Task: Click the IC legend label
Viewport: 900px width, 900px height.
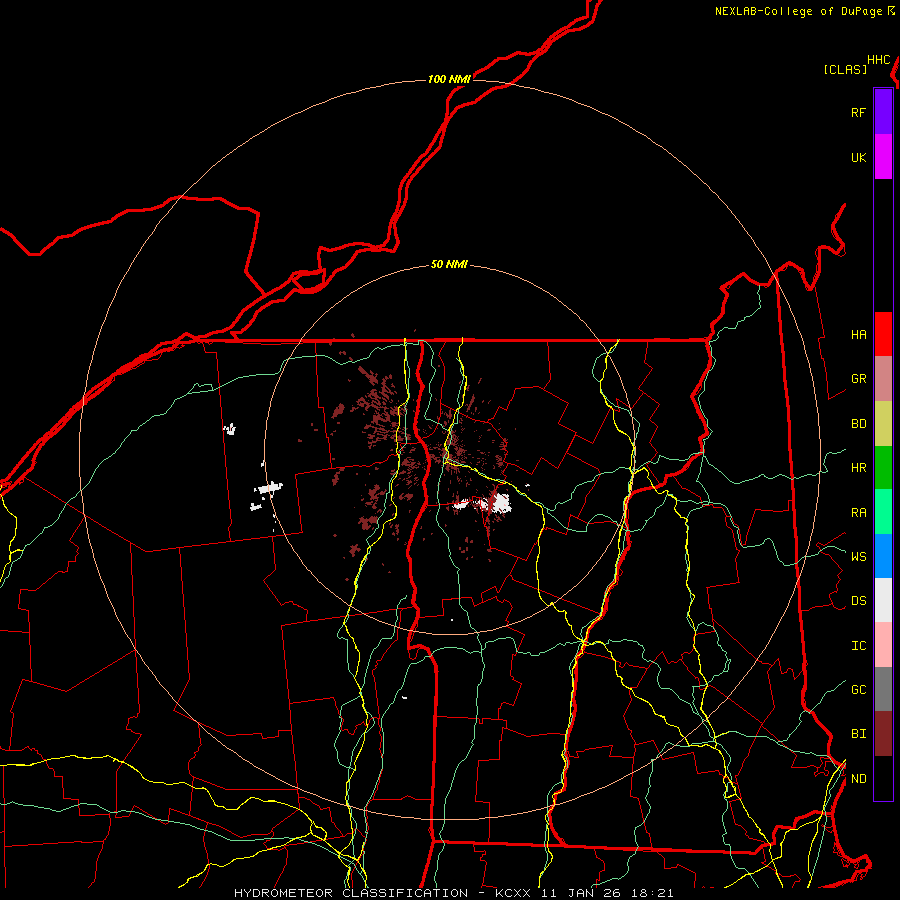Action: click(x=858, y=646)
